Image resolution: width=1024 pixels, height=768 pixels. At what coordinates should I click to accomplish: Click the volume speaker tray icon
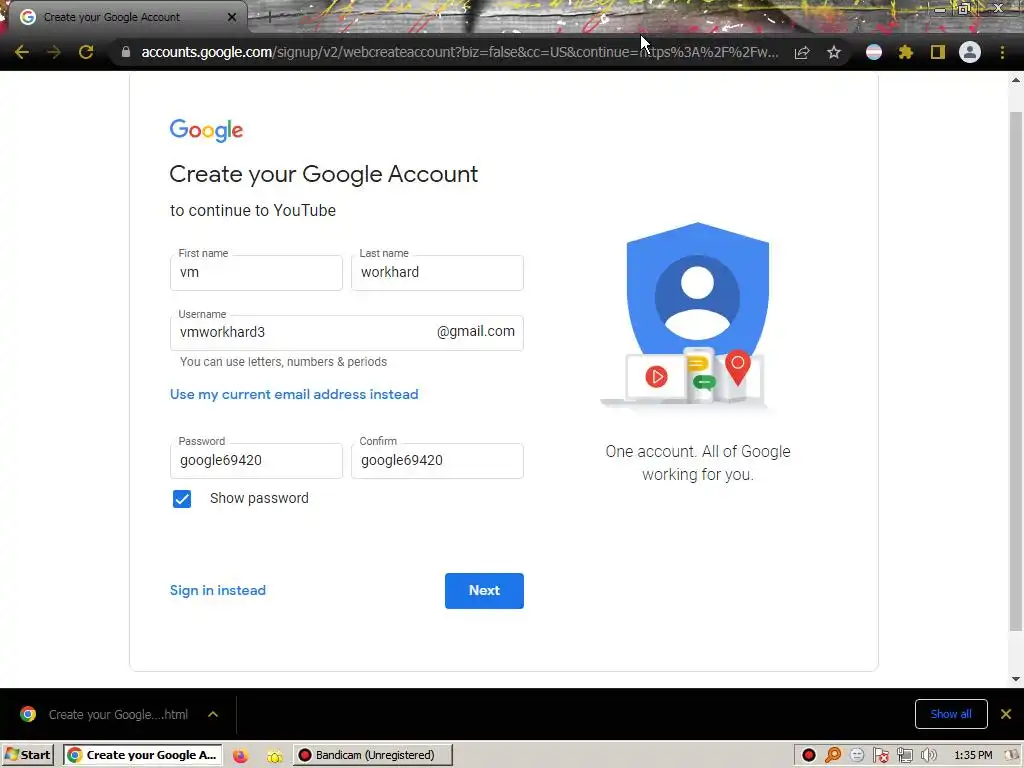click(929, 756)
